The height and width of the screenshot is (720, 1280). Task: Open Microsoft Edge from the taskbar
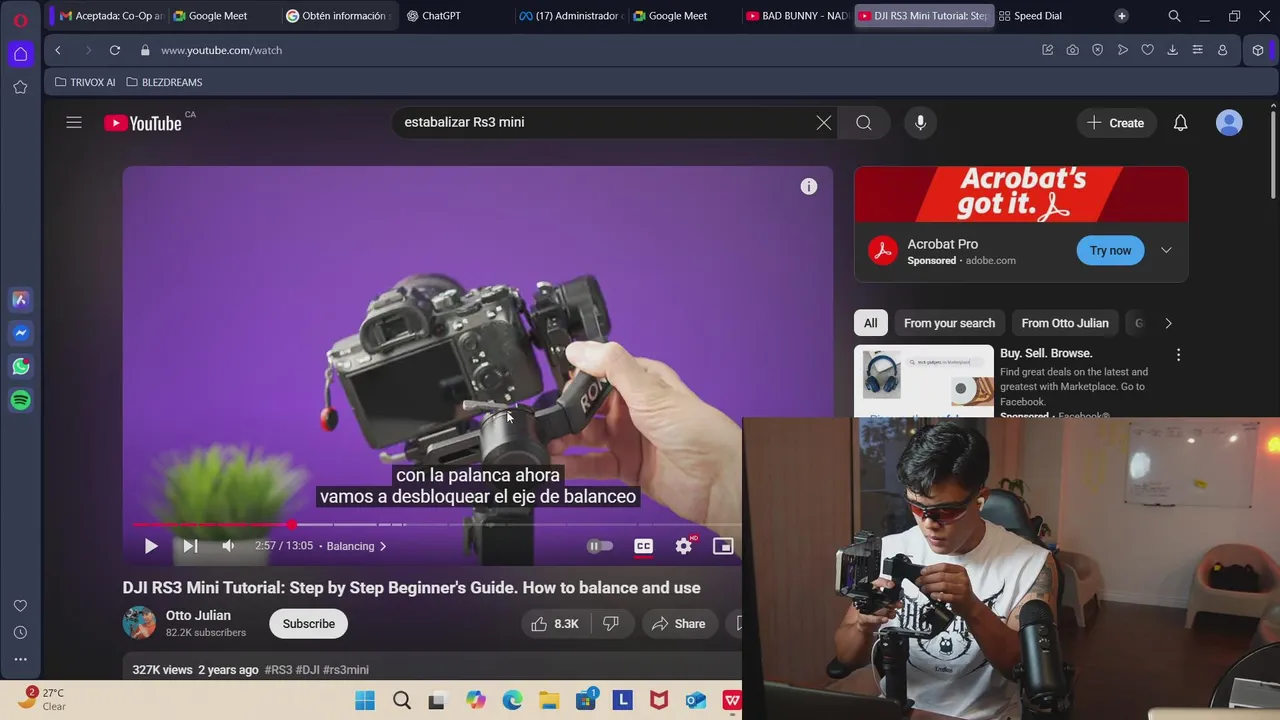tap(512, 700)
